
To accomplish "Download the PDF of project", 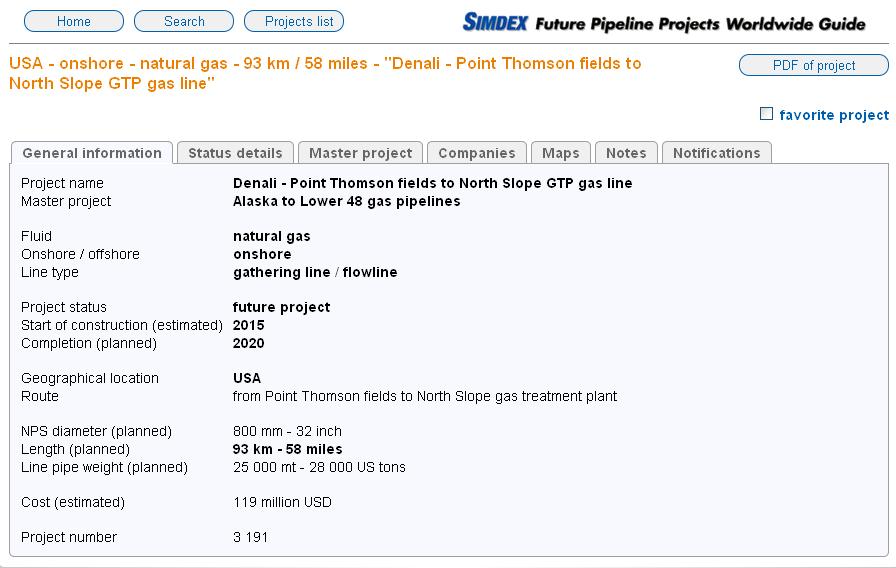I will 813,65.
